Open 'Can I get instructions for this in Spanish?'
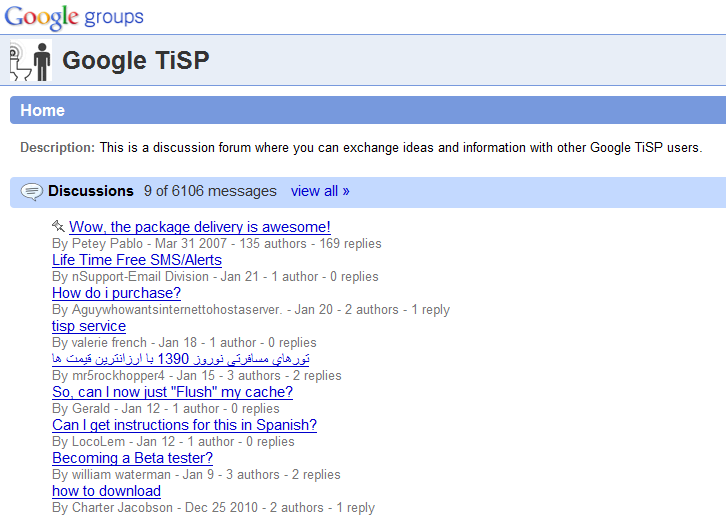 click(x=184, y=425)
